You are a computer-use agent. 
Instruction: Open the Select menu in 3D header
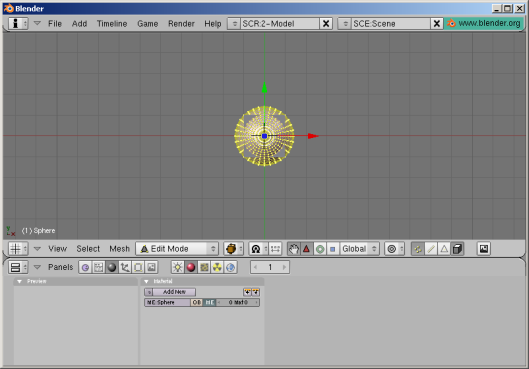(x=88, y=249)
